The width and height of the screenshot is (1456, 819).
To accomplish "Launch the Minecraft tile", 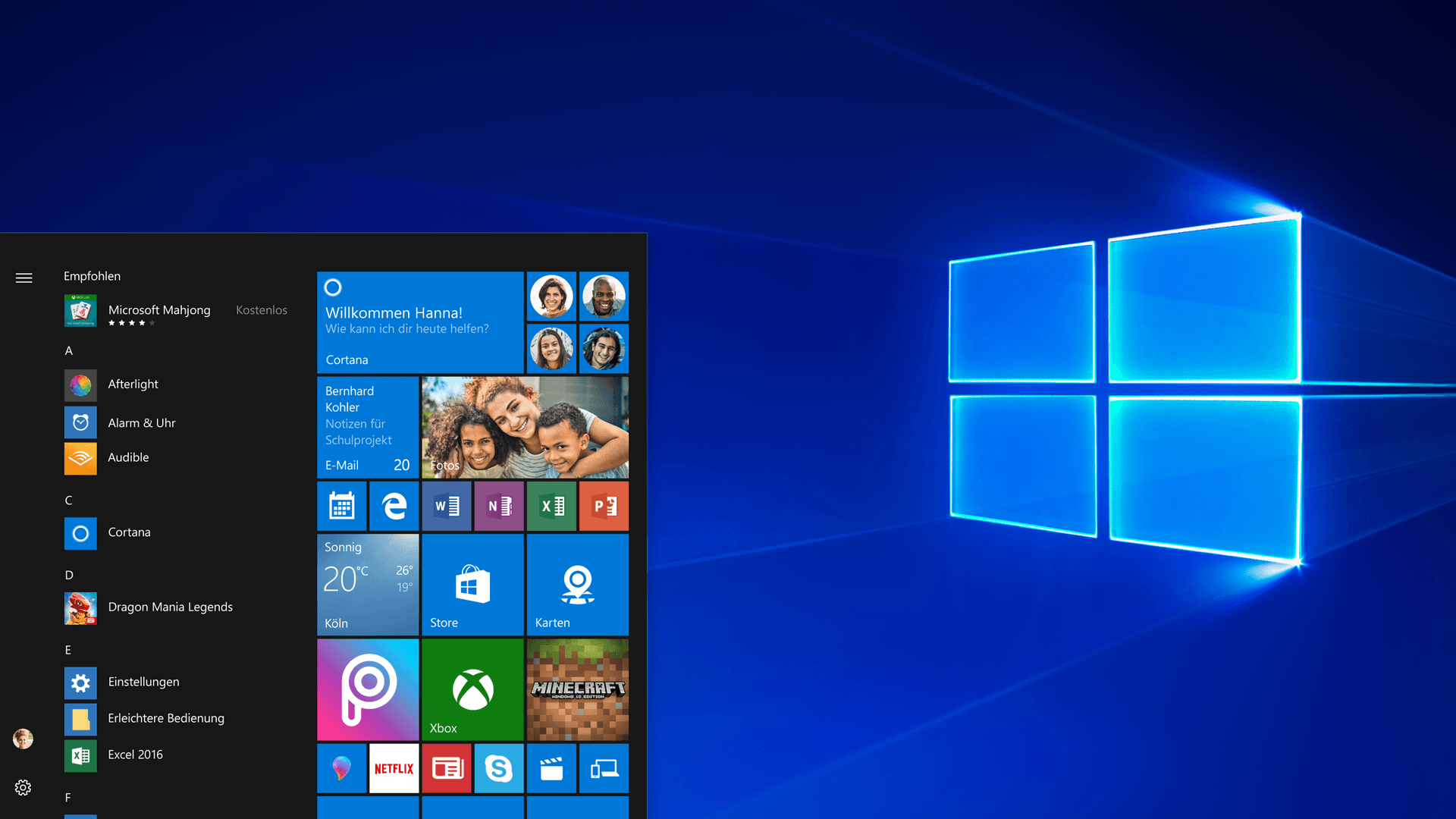I will (x=577, y=689).
